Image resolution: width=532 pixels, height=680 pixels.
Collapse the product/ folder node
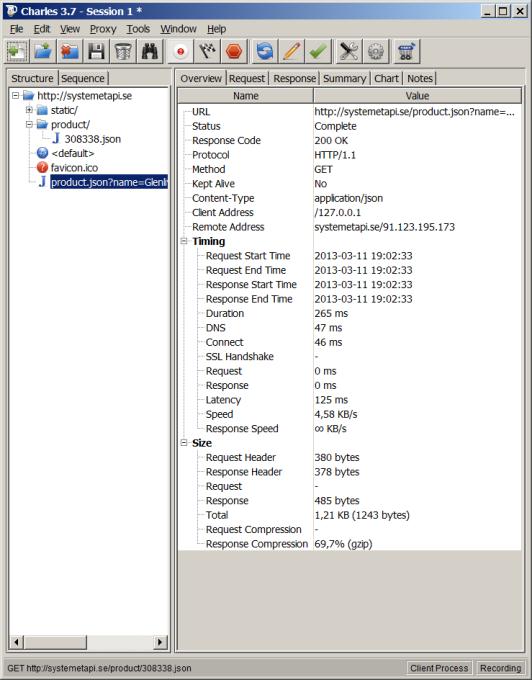point(29,124)
